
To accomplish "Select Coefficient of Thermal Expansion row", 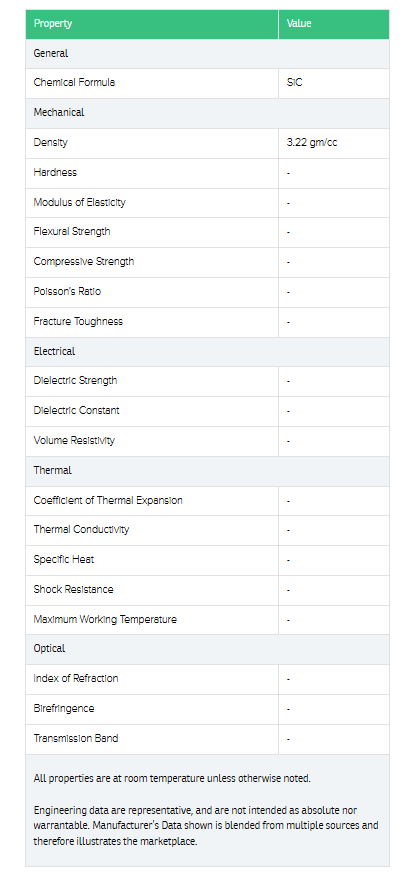I will 207,501.
